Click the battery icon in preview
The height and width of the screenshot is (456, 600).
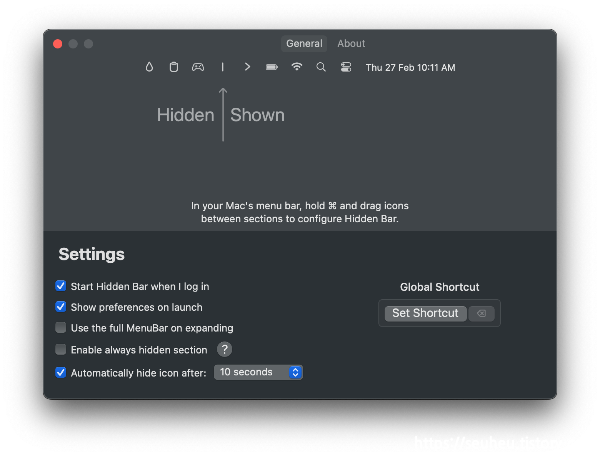pyautogui.click(x=272, y=67)
